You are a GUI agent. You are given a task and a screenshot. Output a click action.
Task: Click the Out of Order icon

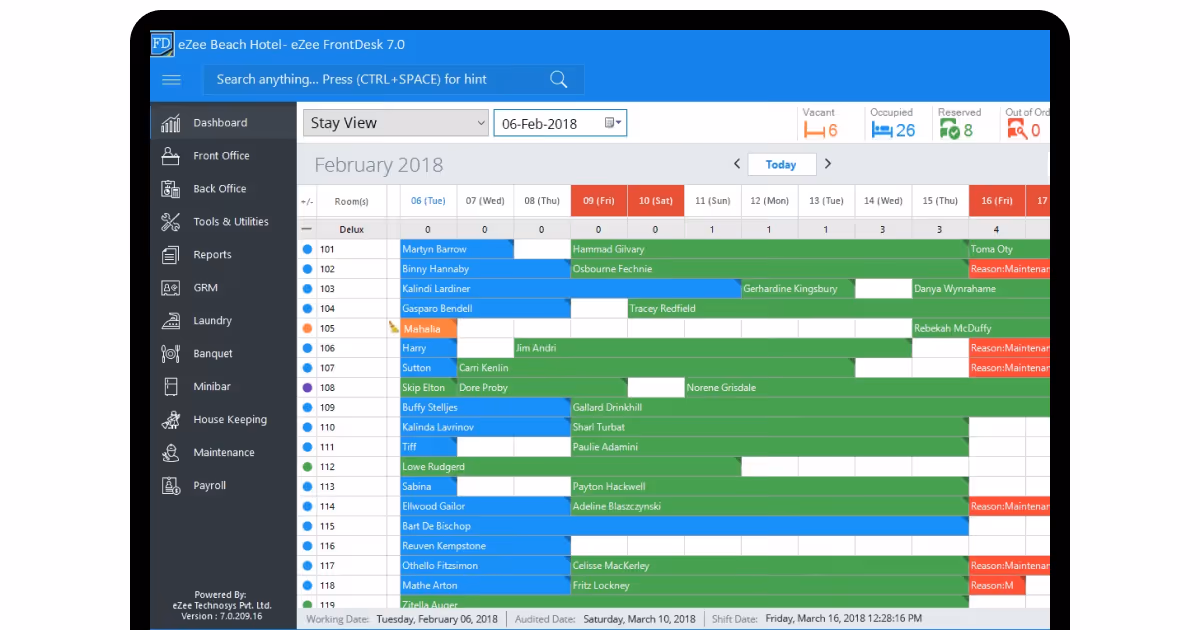1017,130
